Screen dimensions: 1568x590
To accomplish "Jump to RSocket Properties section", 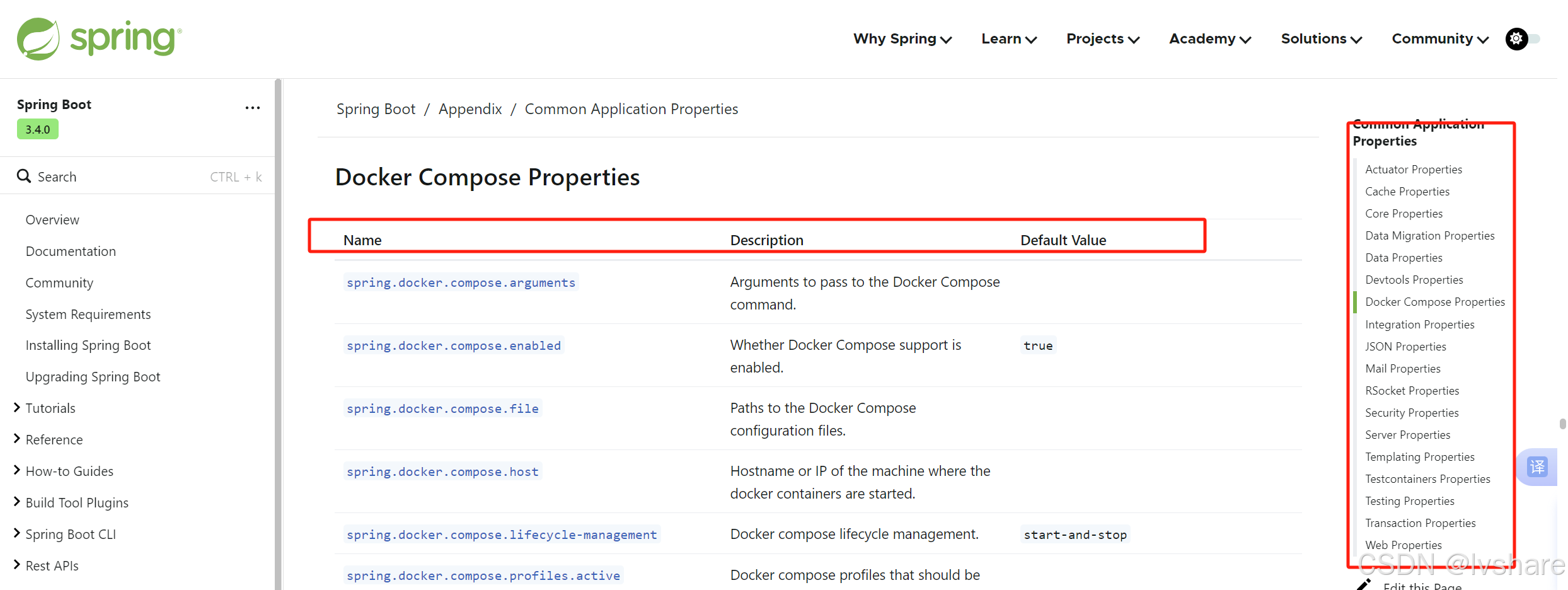I will point(1412,391).
